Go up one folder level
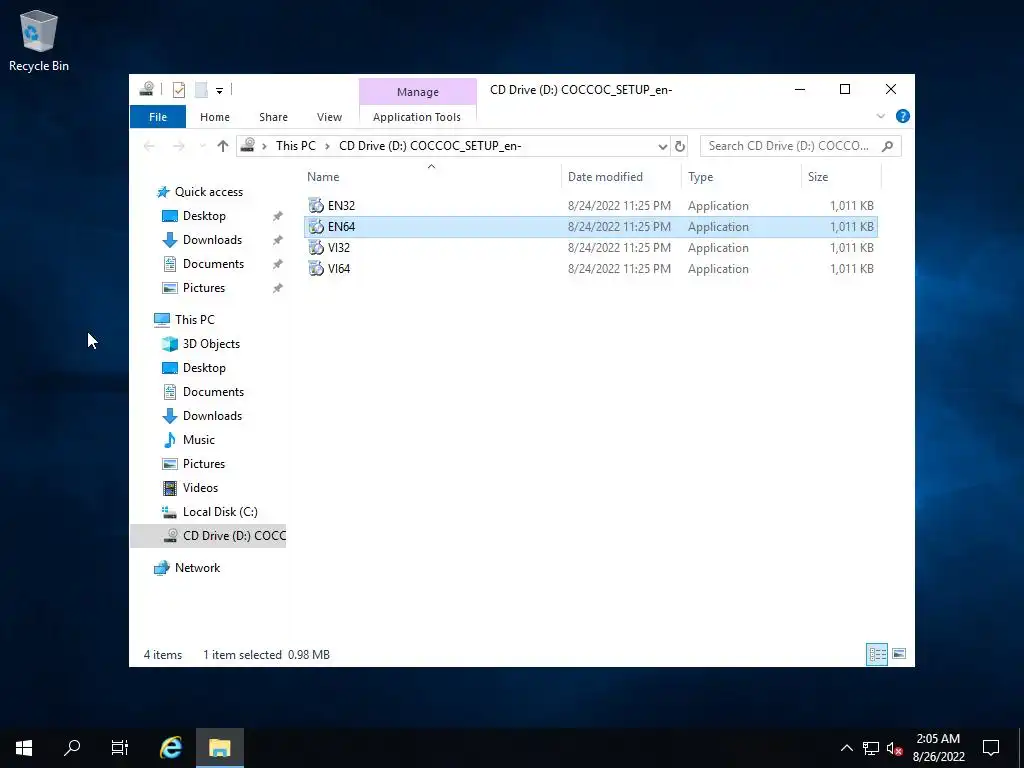Image resolution: width=1024 pixels, height=768 pixels. click(x=223, y=146)
